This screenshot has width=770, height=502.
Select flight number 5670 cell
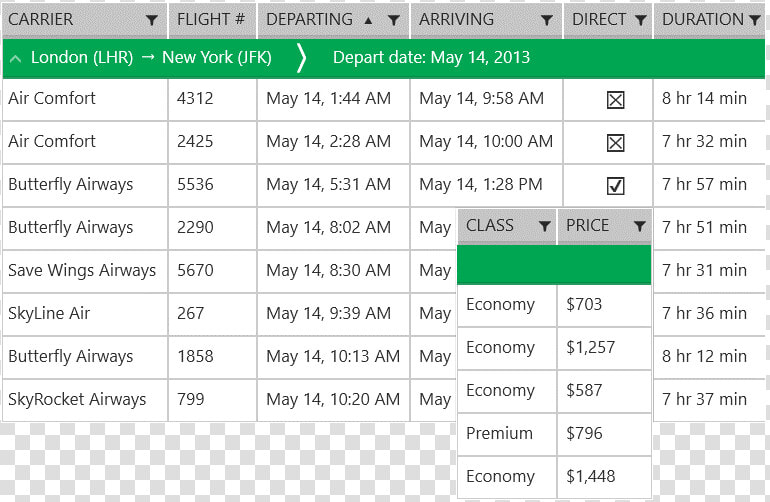coord(213,271)
